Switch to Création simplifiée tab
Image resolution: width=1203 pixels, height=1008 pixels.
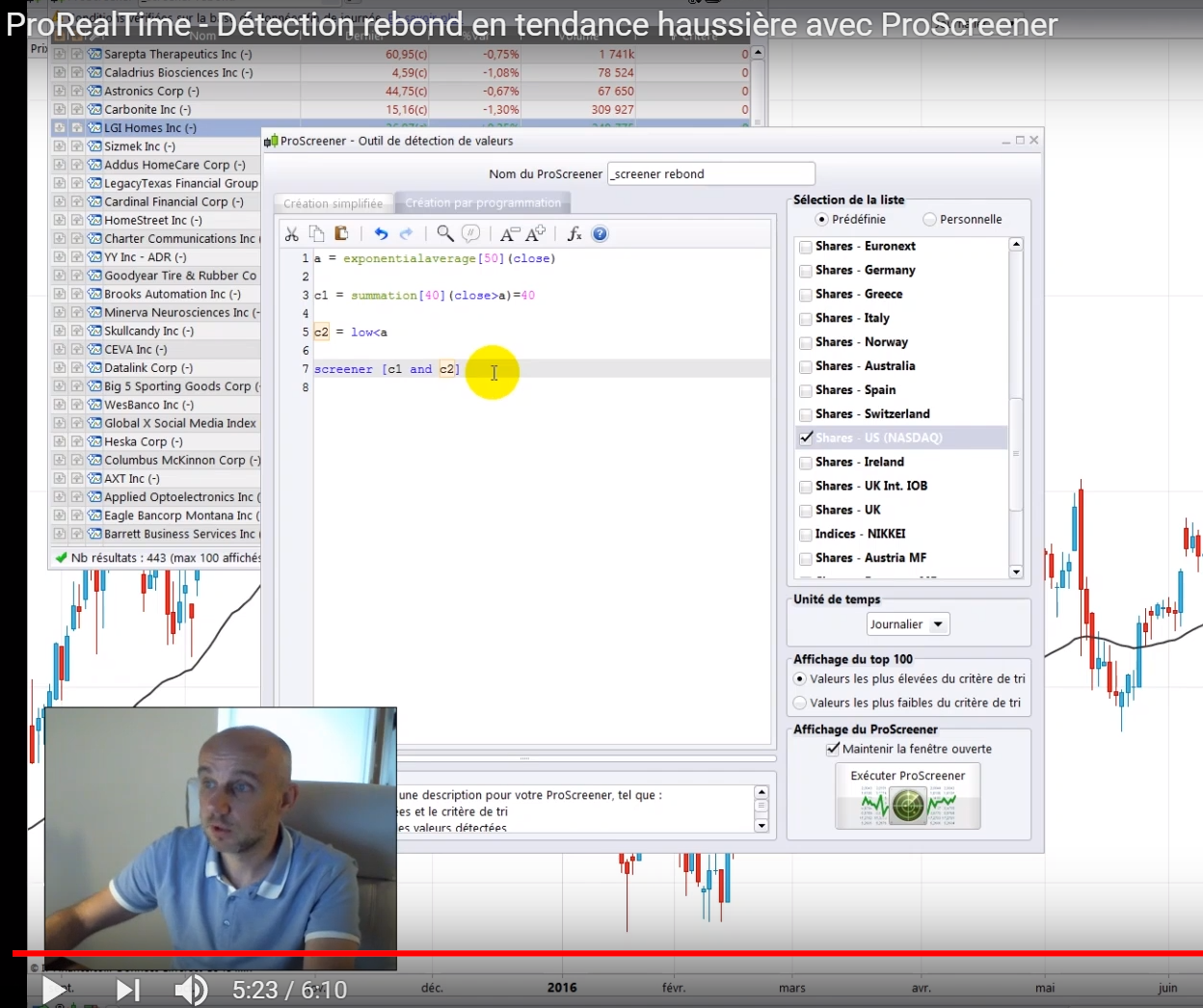pyautogui.click(x=333, y=203)
